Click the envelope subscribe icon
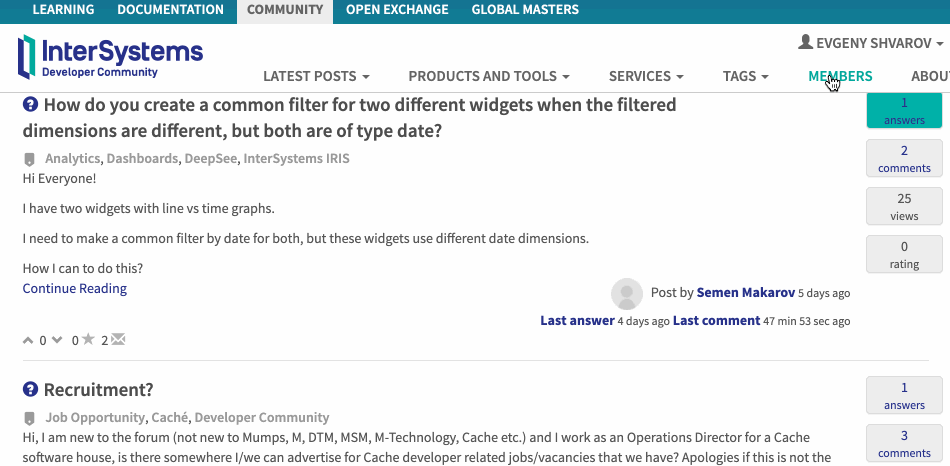This screenshot has height=466, width=950. click(118, 339)
